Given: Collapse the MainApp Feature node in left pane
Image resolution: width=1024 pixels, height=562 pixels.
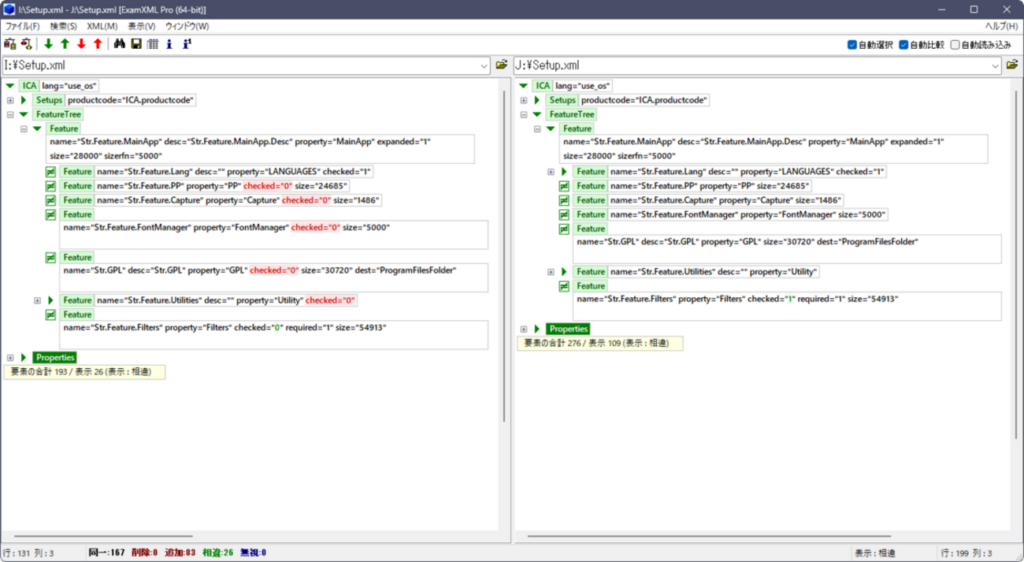Looking at the screenshot, I should [x=24, y=129].
